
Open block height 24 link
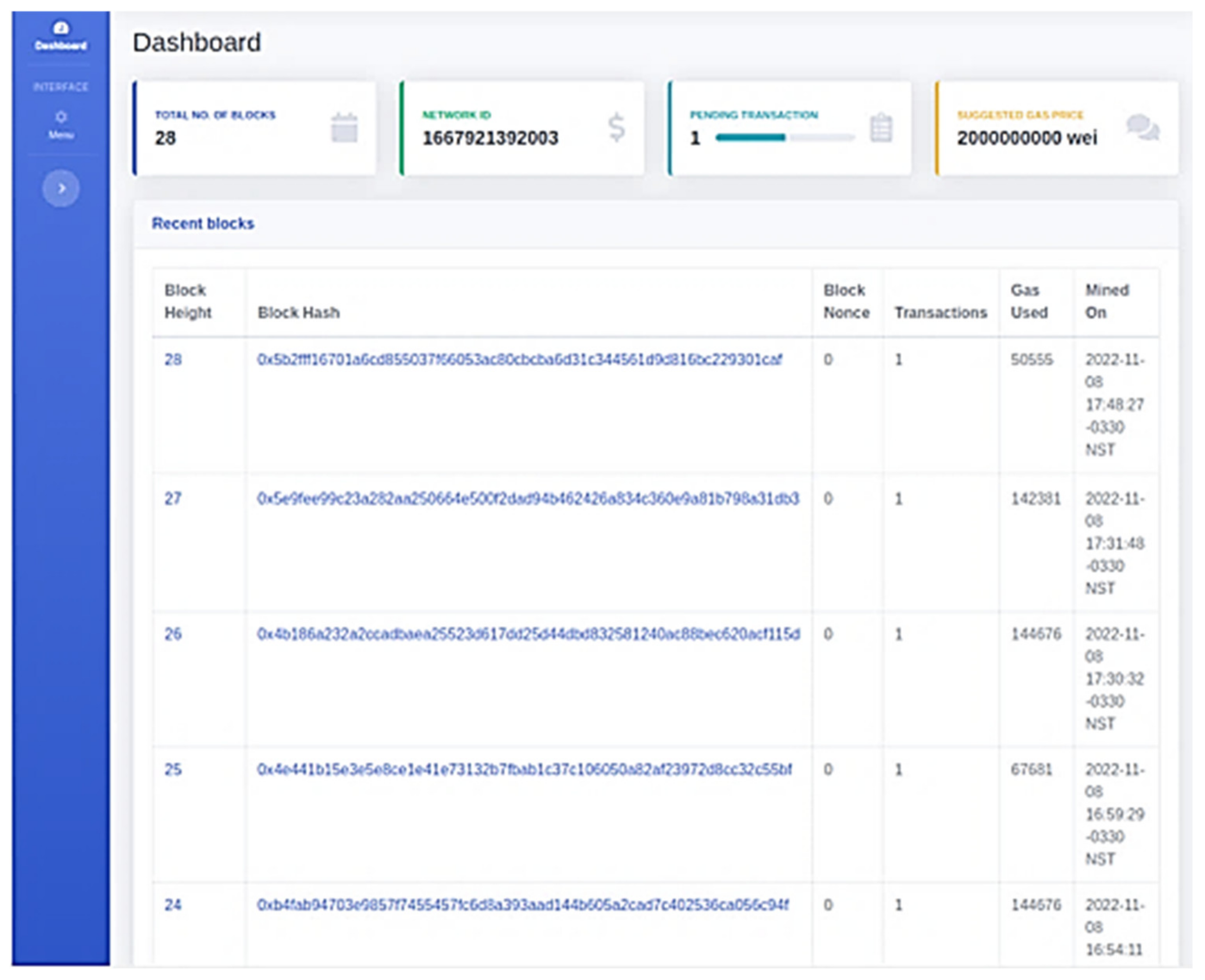(x=173, y=905)
